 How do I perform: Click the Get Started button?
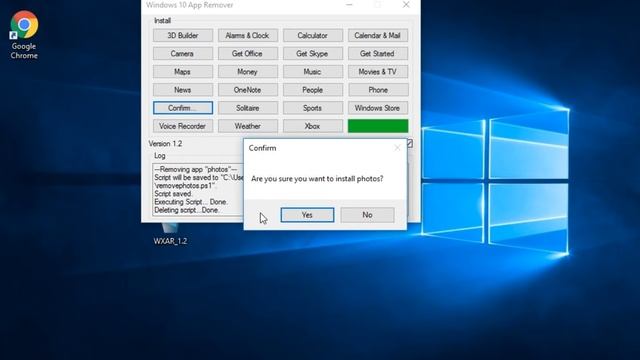pos(378,53)
